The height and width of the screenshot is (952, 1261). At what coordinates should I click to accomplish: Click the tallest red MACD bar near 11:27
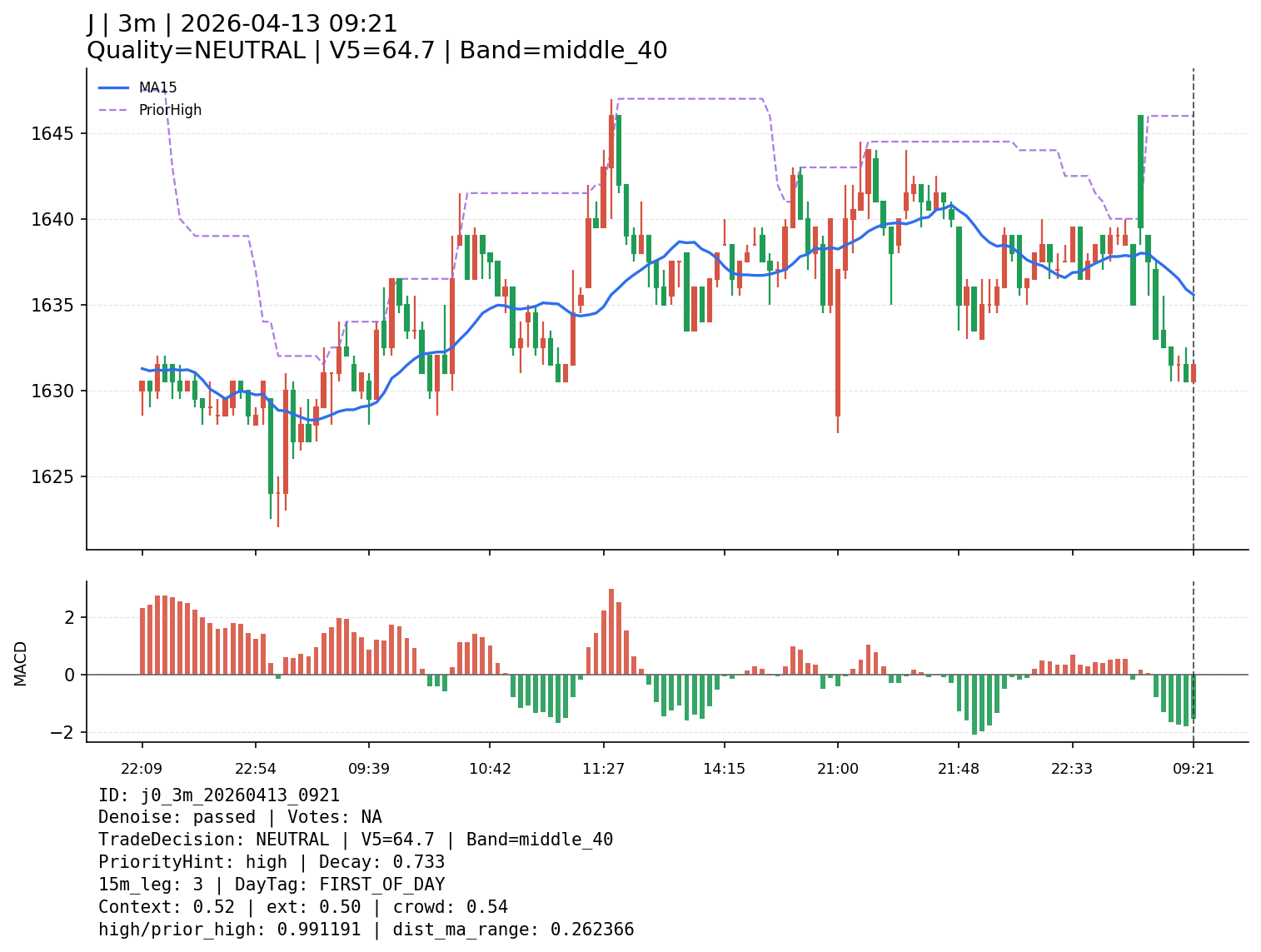[611, 631]
